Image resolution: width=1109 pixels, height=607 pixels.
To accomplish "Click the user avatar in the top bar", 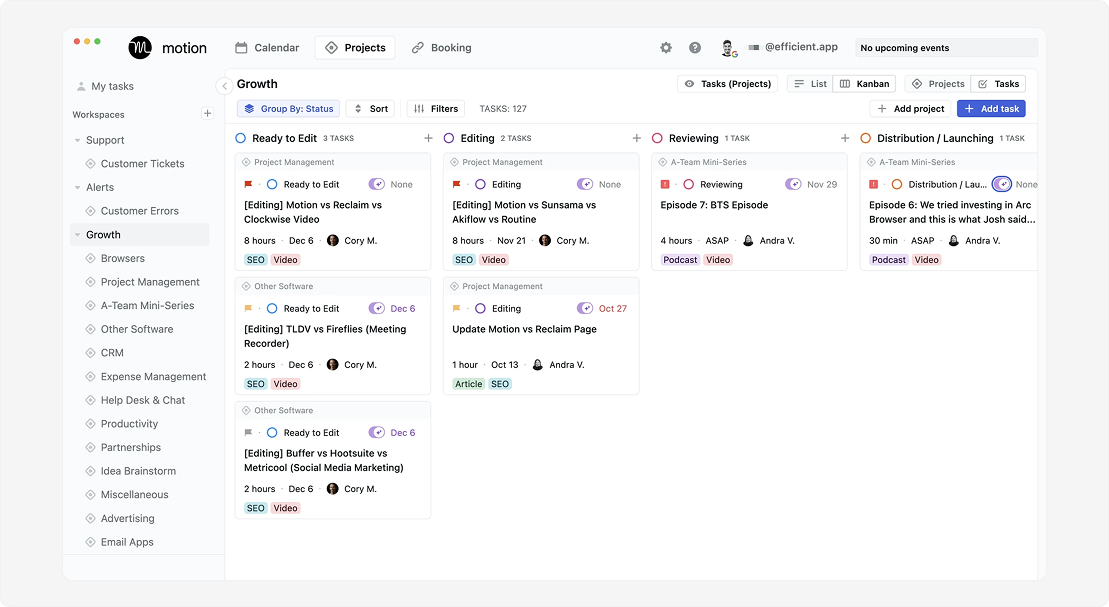I will 728,47.
